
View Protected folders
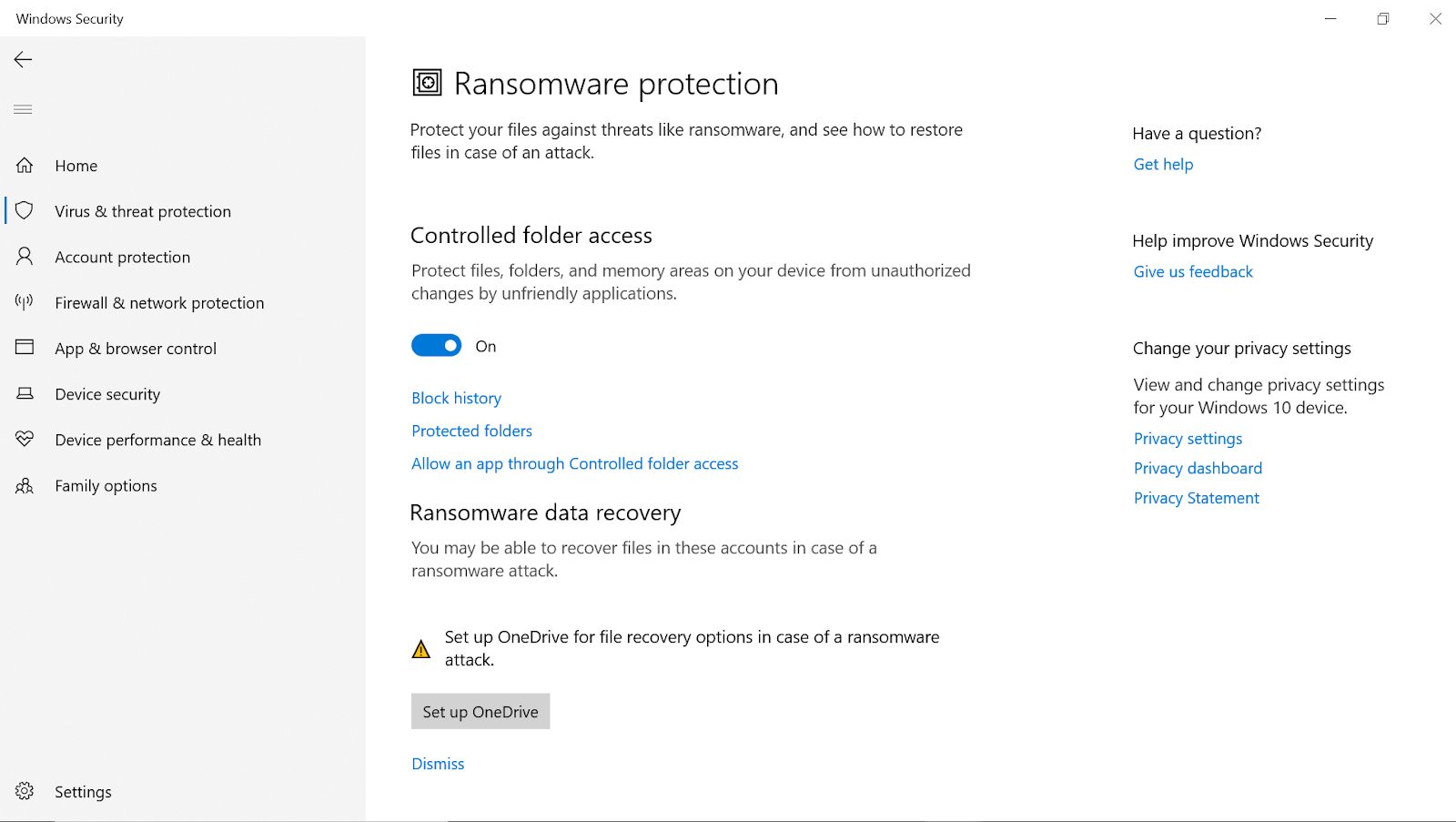471,431
